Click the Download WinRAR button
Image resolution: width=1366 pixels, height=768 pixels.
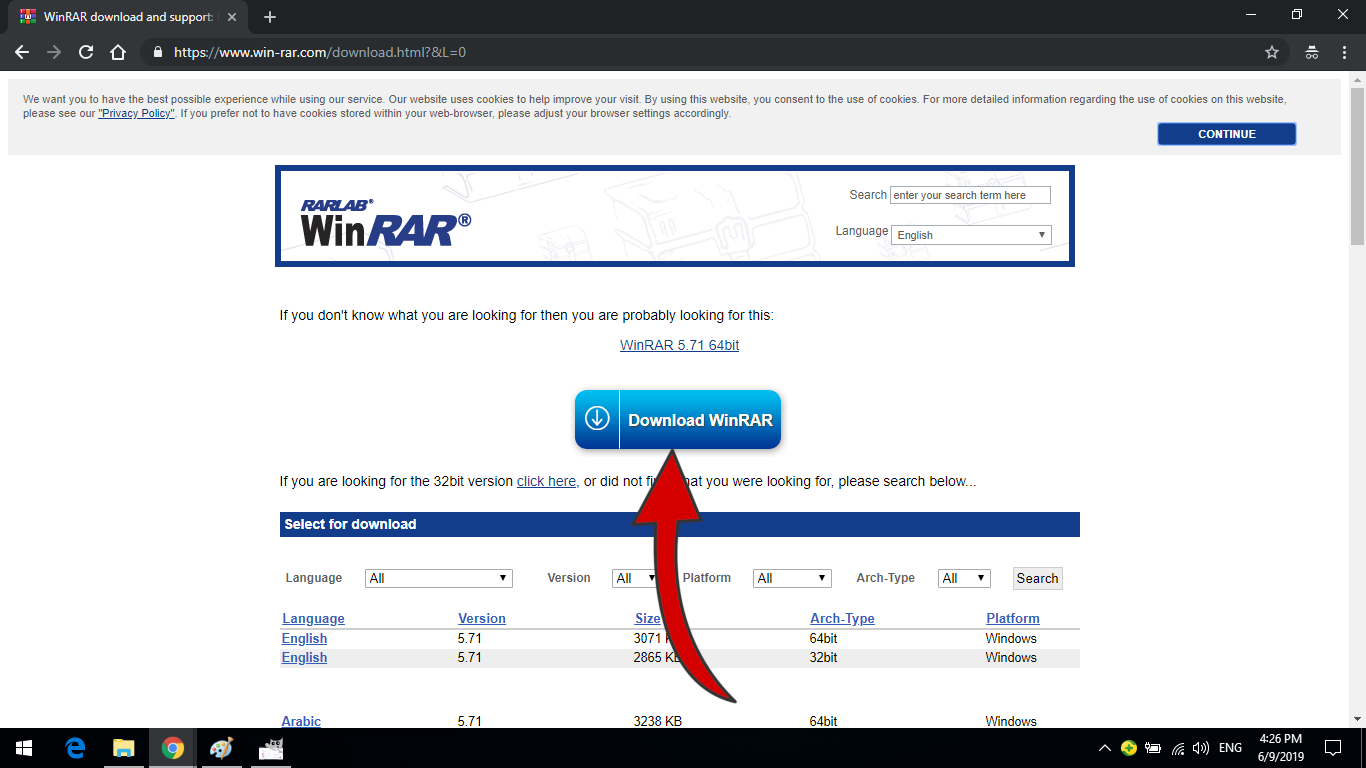pos(678,420)
